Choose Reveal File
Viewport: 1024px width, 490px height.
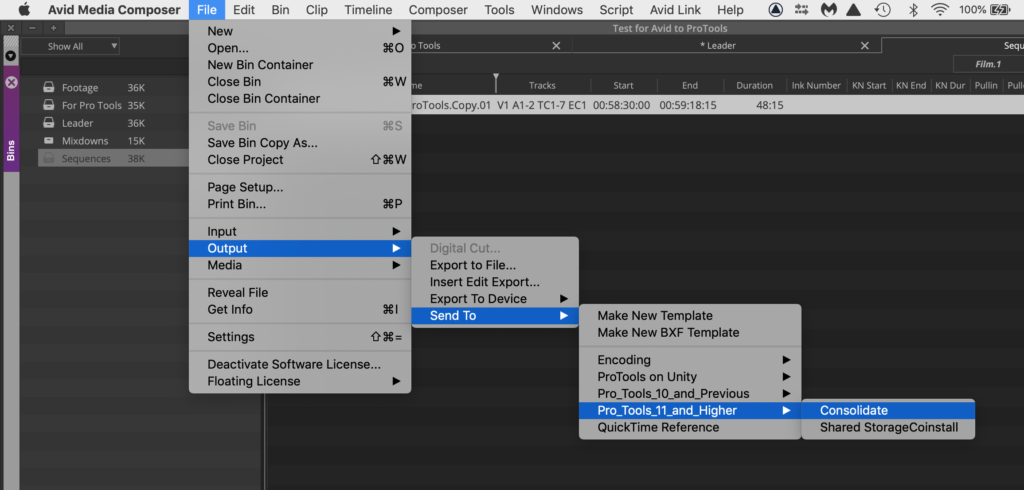pos(300,293)
